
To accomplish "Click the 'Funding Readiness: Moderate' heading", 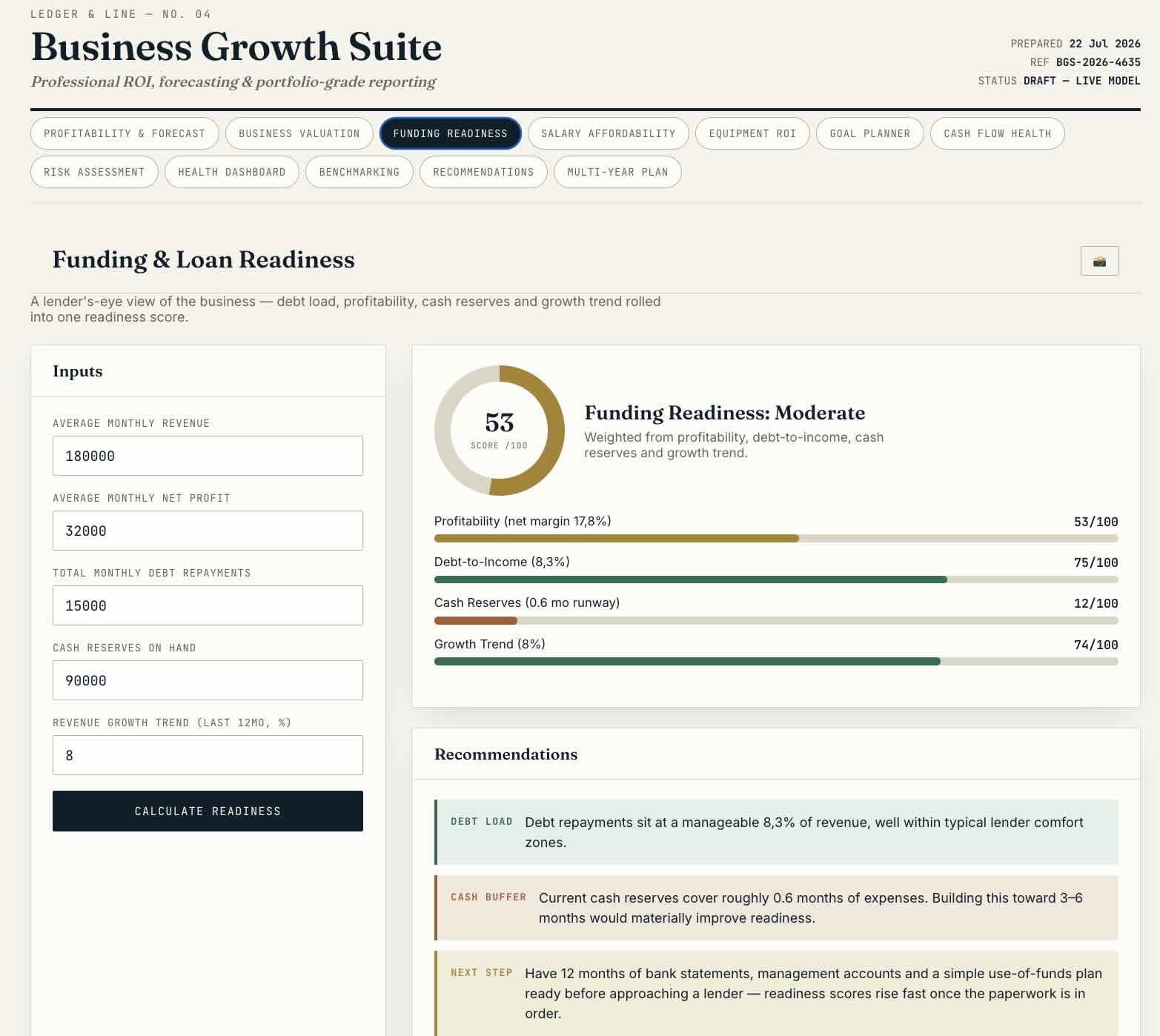I will tap(725, 413).
